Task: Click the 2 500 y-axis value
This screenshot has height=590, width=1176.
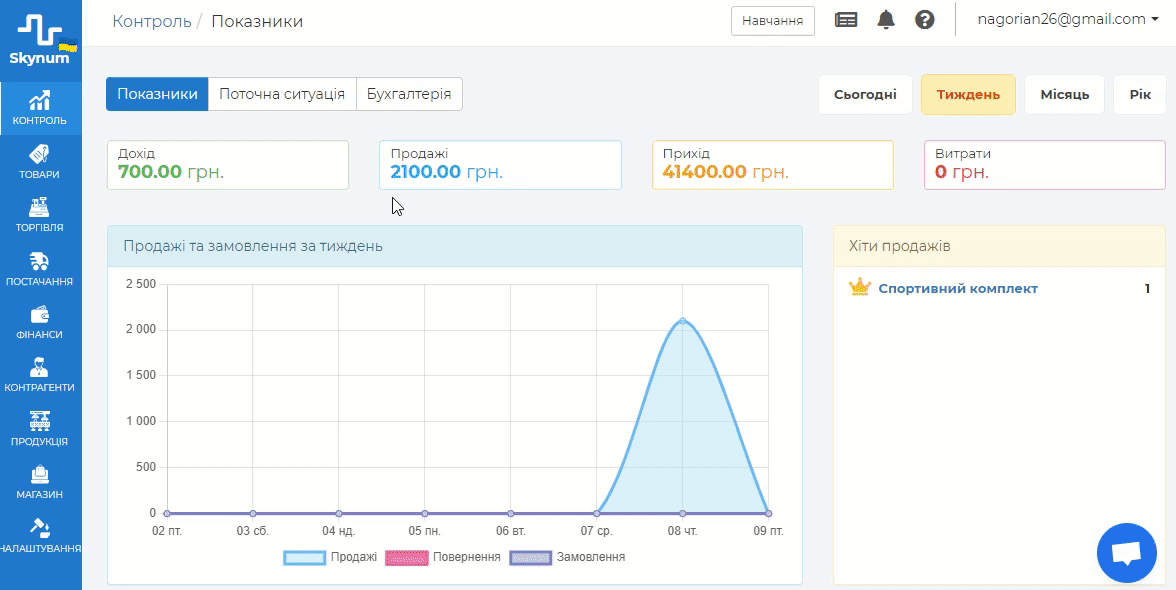Action: point(141,284)
